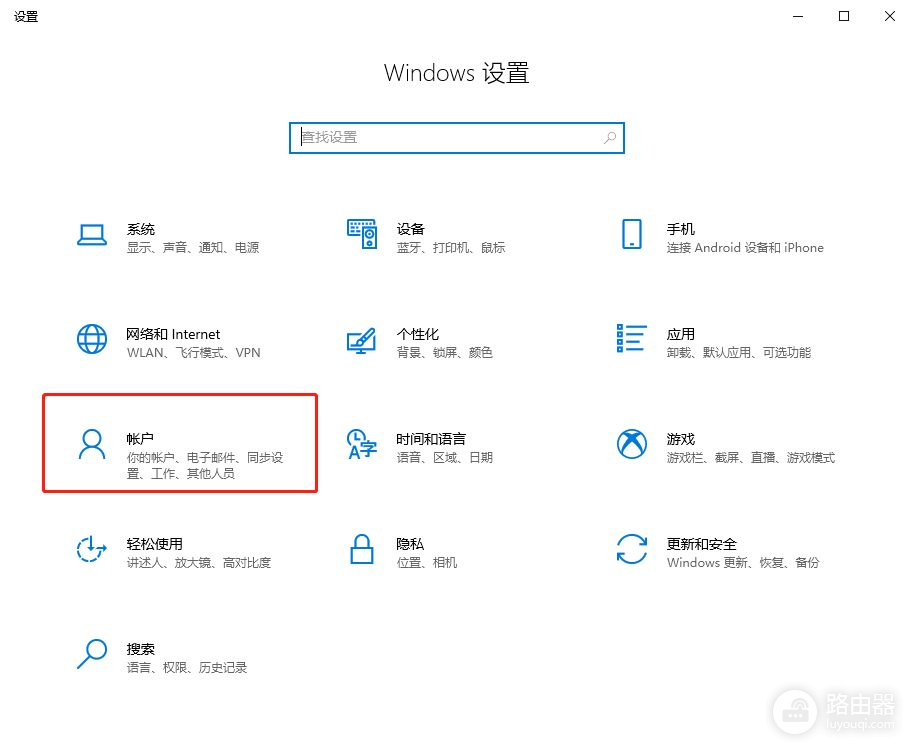Select the Network and Internet globe icon
This screenshot has height=752, width=913.
click(x=92, y=339)
